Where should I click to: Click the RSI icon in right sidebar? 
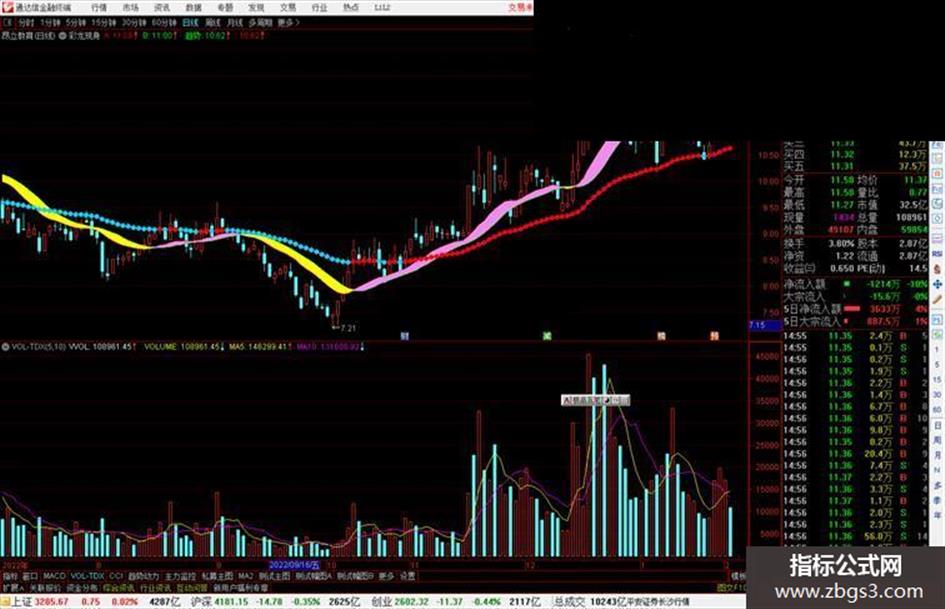[x=937, y=254]
